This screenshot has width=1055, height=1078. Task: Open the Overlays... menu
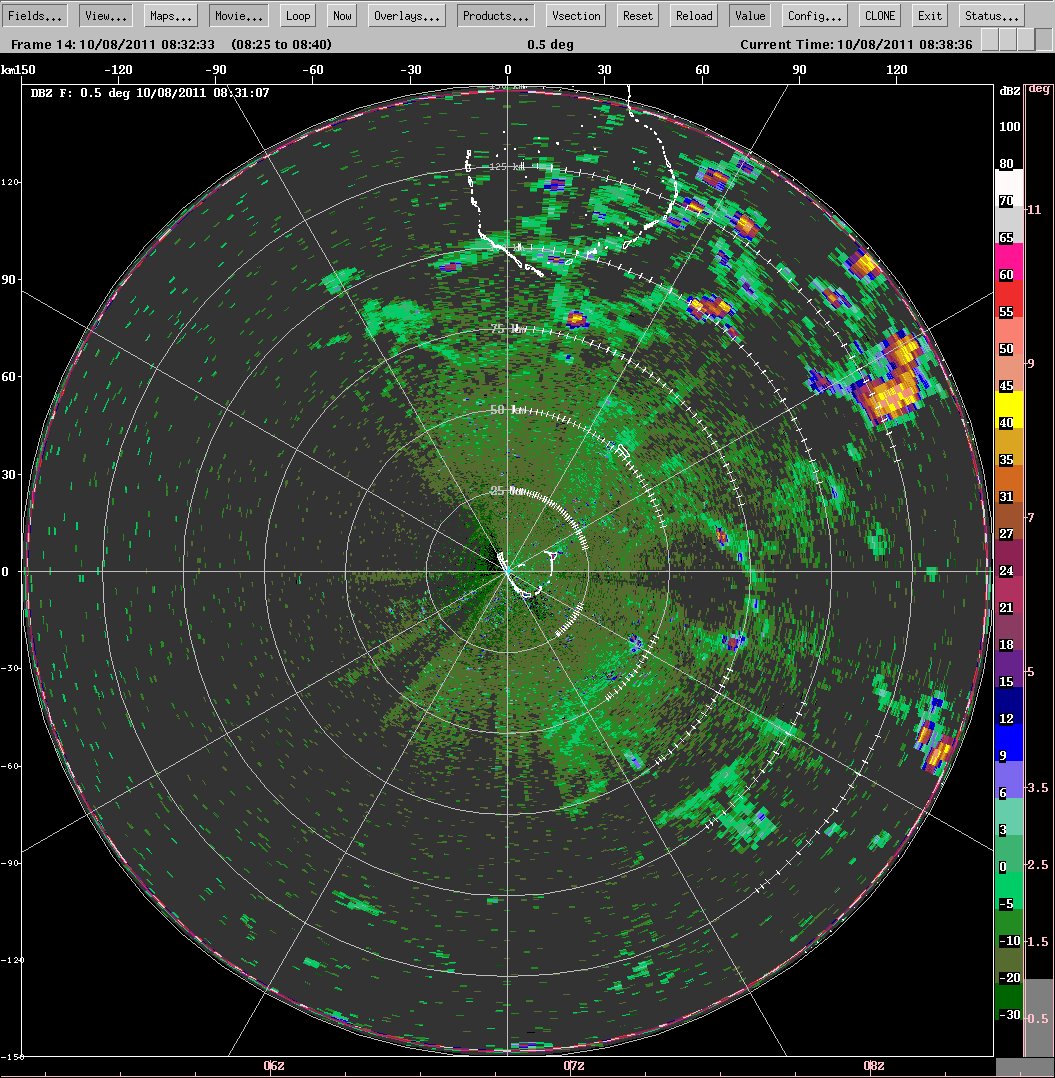click(407, 15)
